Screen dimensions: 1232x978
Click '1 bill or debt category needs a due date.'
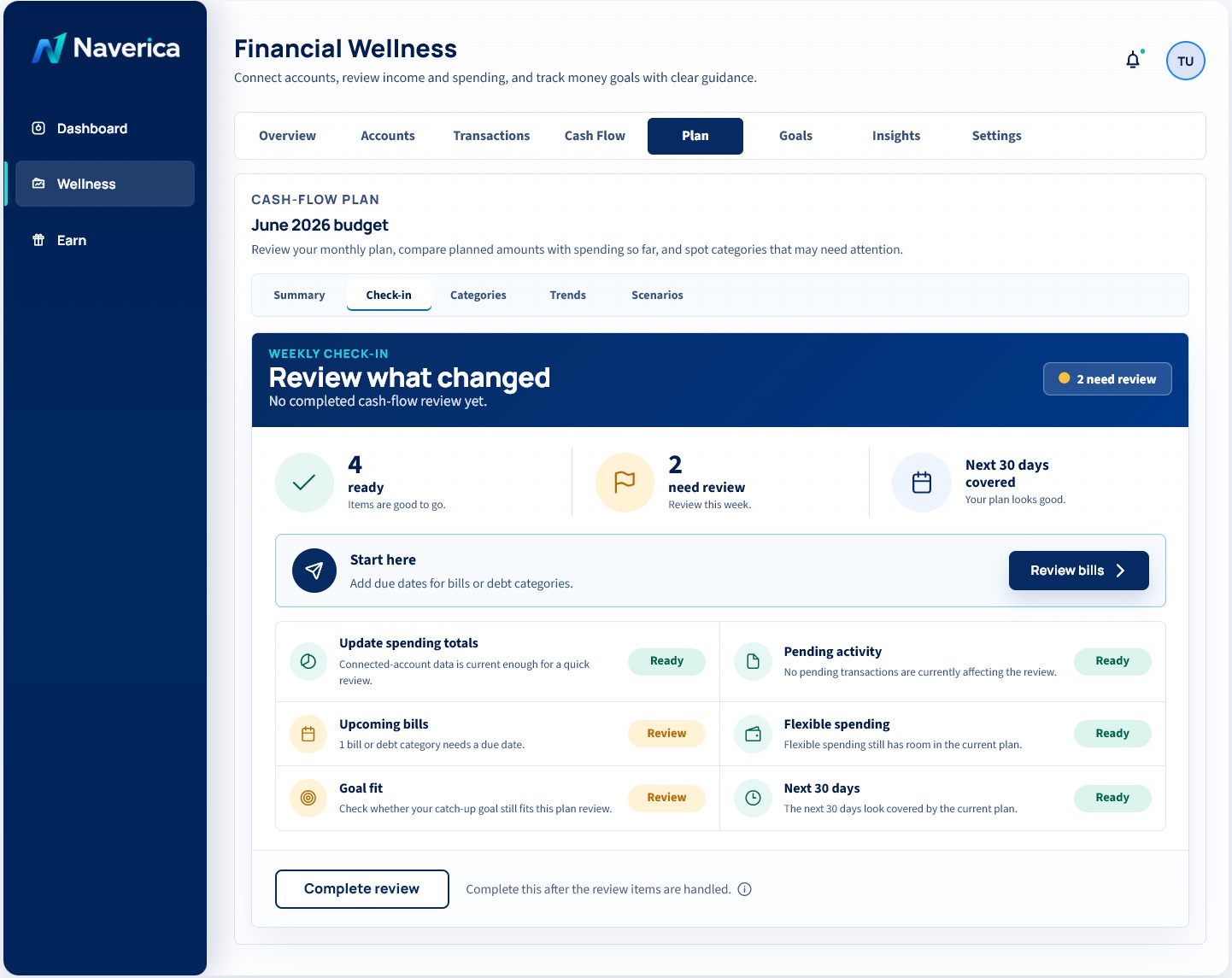point(431,745)
